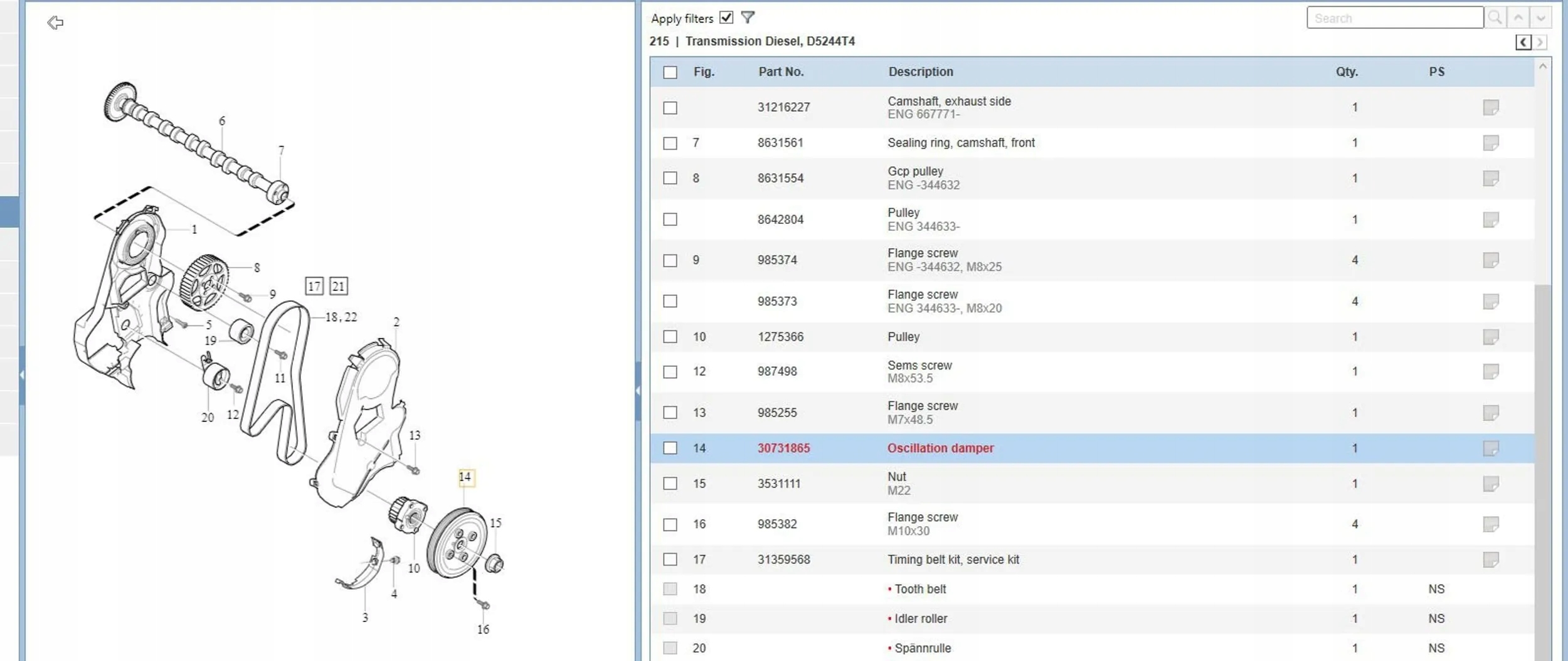Click part number 30731865
1568x661 pixels.
(783, 448)
